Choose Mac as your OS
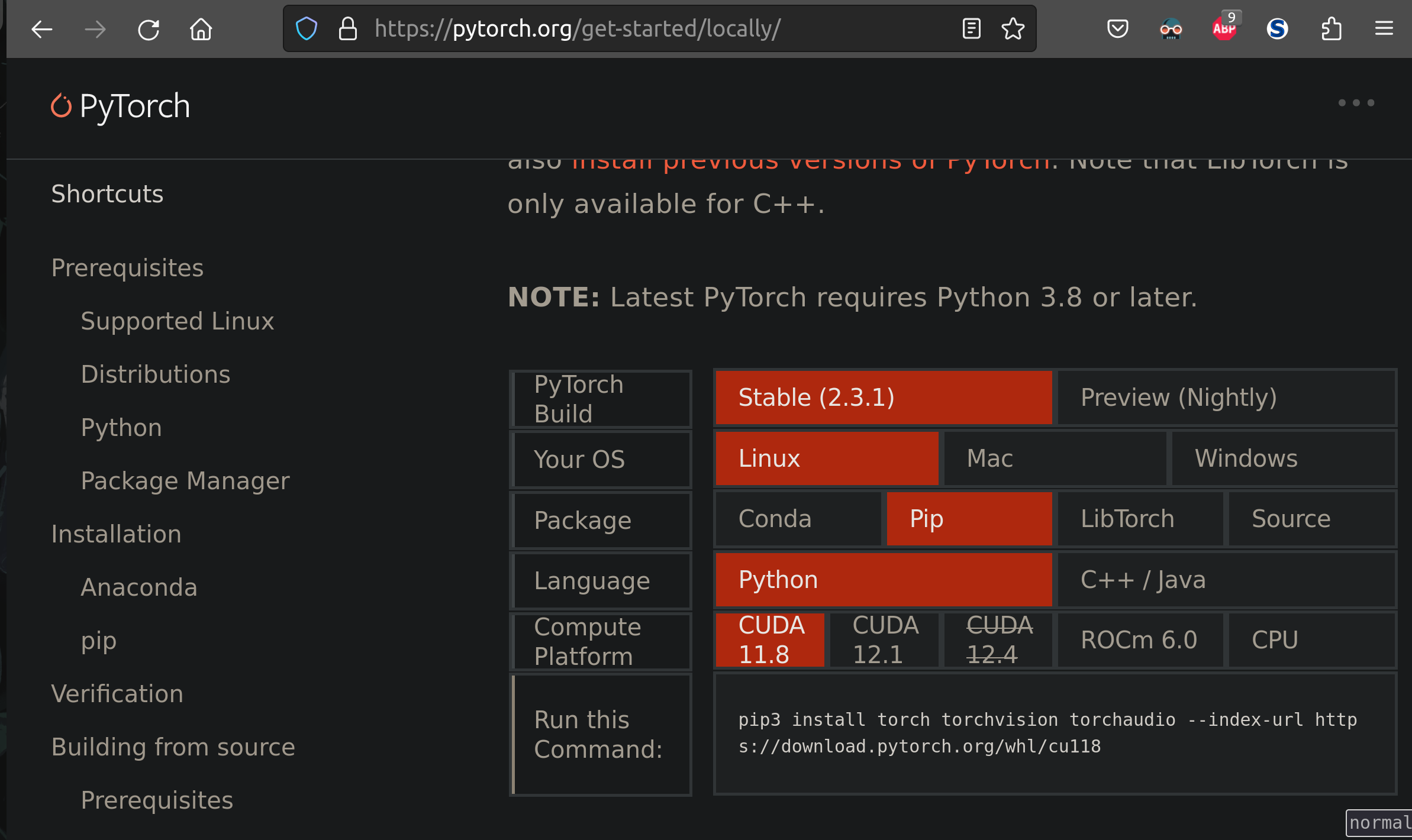This screenshot has height=840, width=1412. click(x=1055, y=458)
